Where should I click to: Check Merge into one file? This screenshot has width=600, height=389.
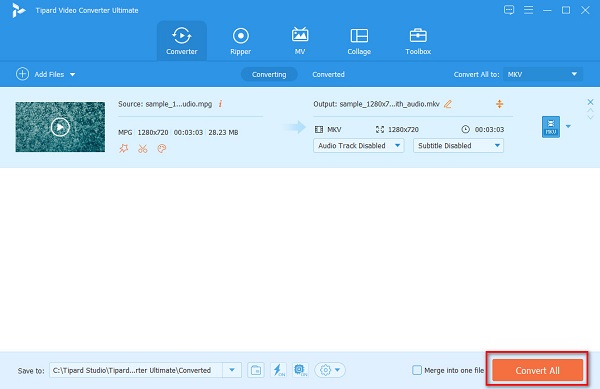point(417,370)
